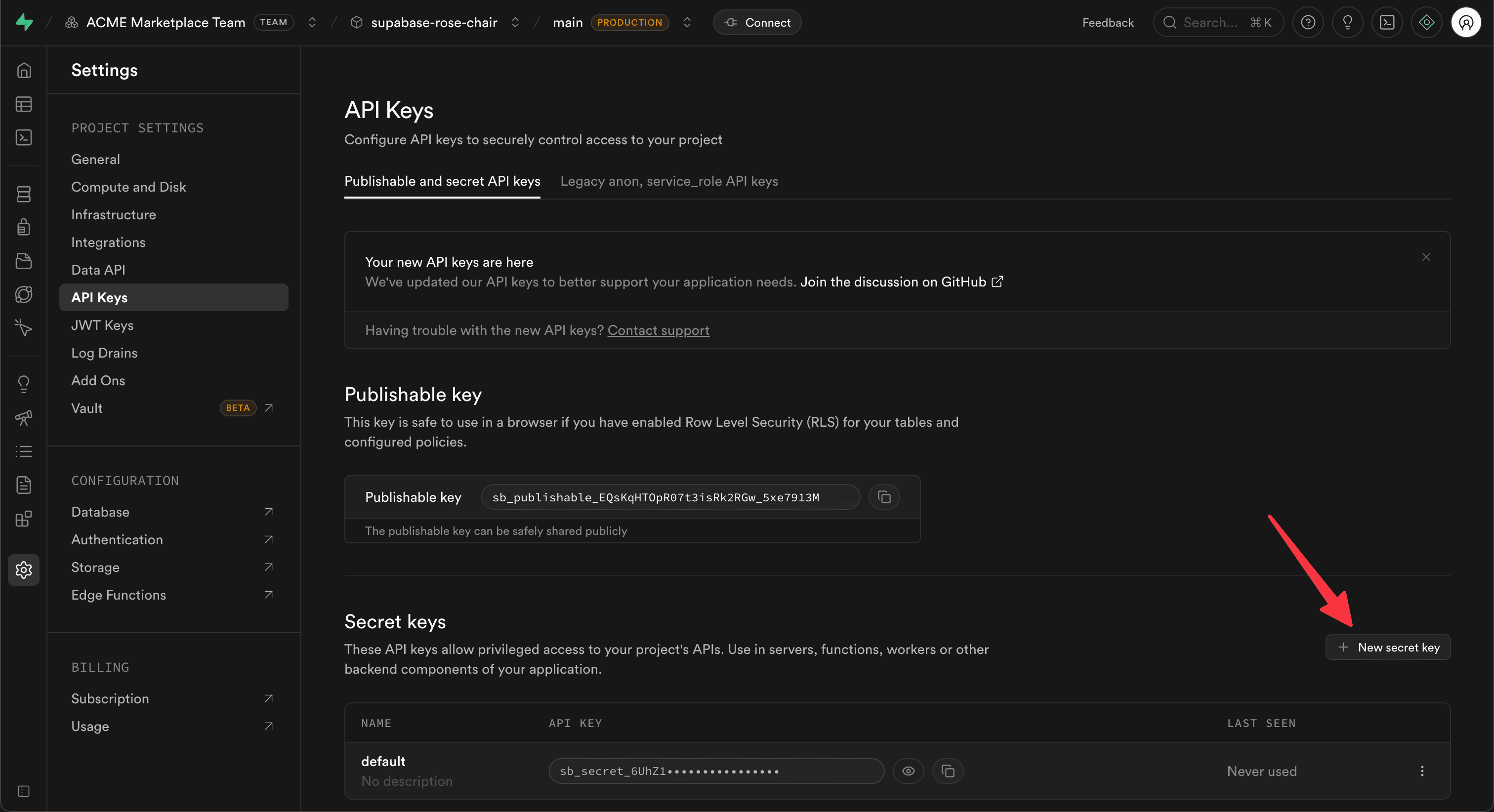Select JWT Keys in settings menu
The width and height of the screenshot is (1494, 812).
click(x=102, y=325)
